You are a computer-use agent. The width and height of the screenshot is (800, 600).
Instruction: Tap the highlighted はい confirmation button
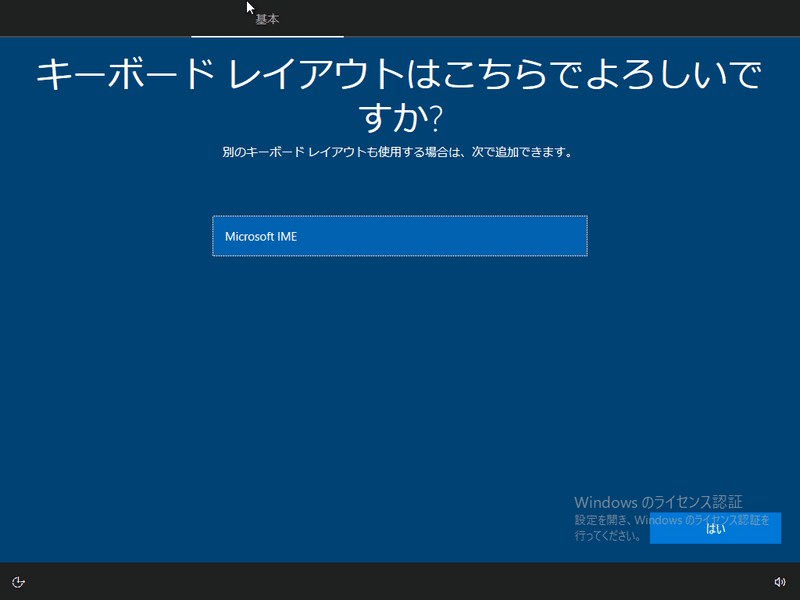pos(715,529)
